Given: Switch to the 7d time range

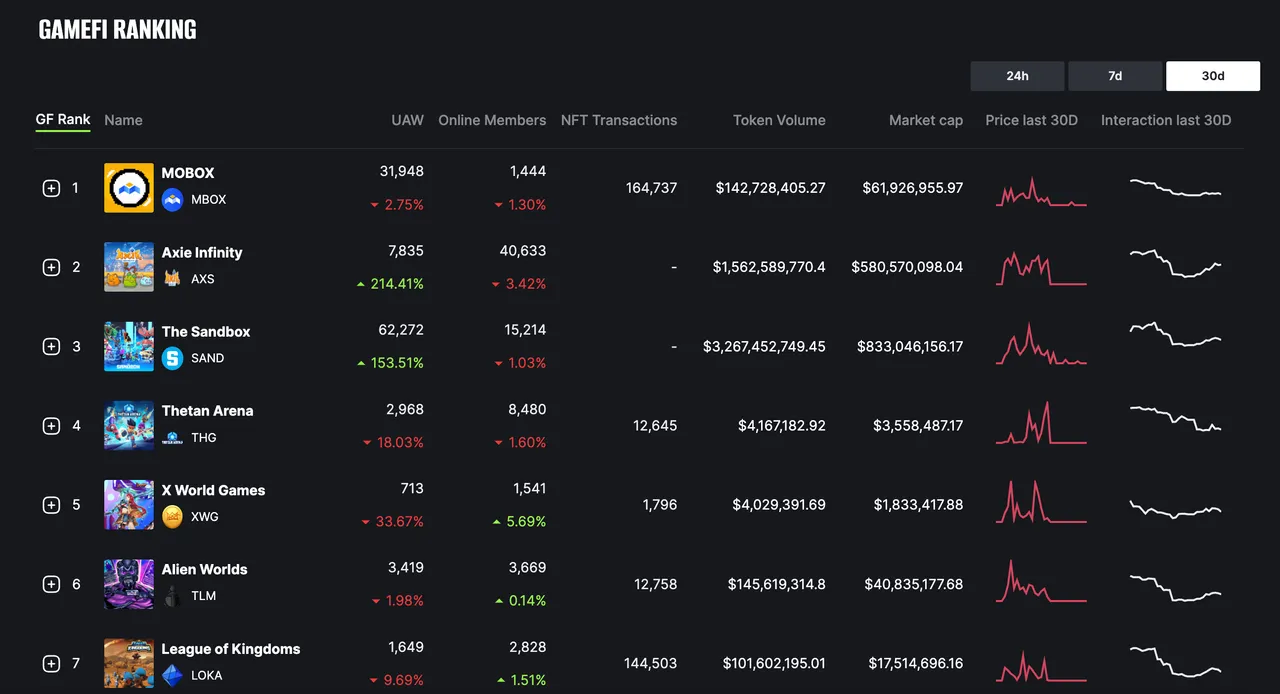Looking at the screenshot, I should [1115, 76].
